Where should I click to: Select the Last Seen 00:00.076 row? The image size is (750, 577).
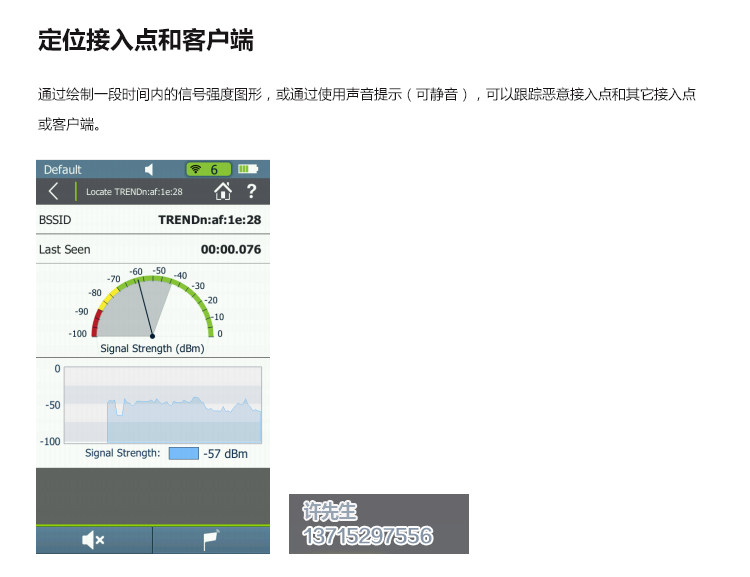[153, 249]
